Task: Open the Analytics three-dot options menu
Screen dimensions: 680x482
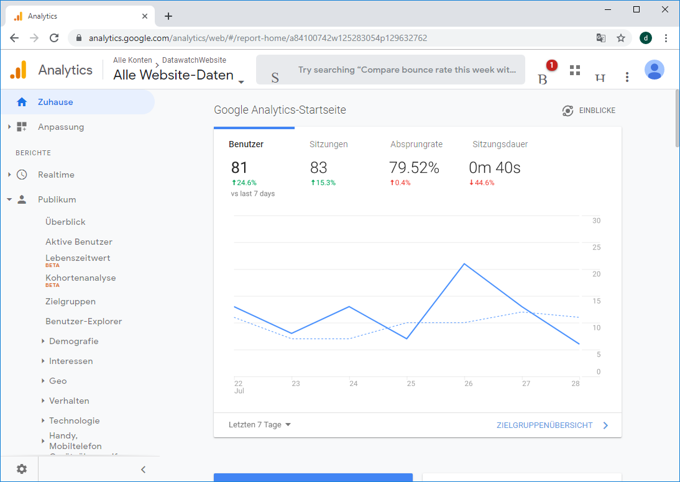Action: coord(627,76)
